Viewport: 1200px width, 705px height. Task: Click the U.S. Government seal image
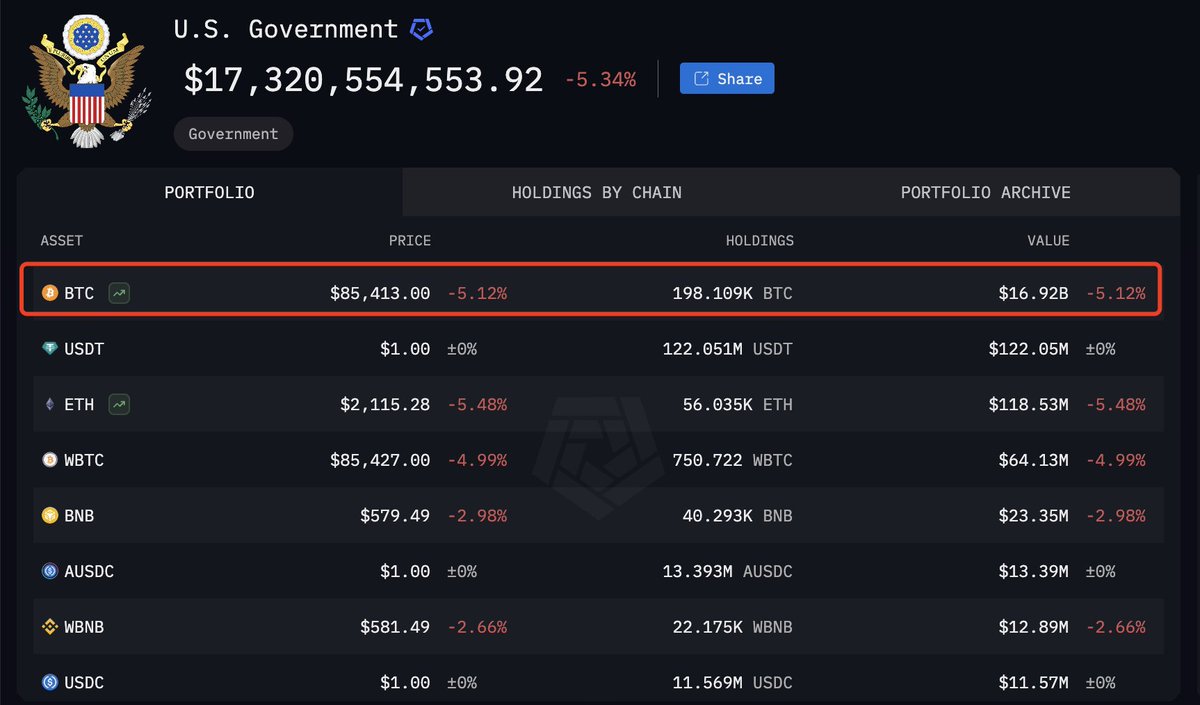[x=86, y=82]
